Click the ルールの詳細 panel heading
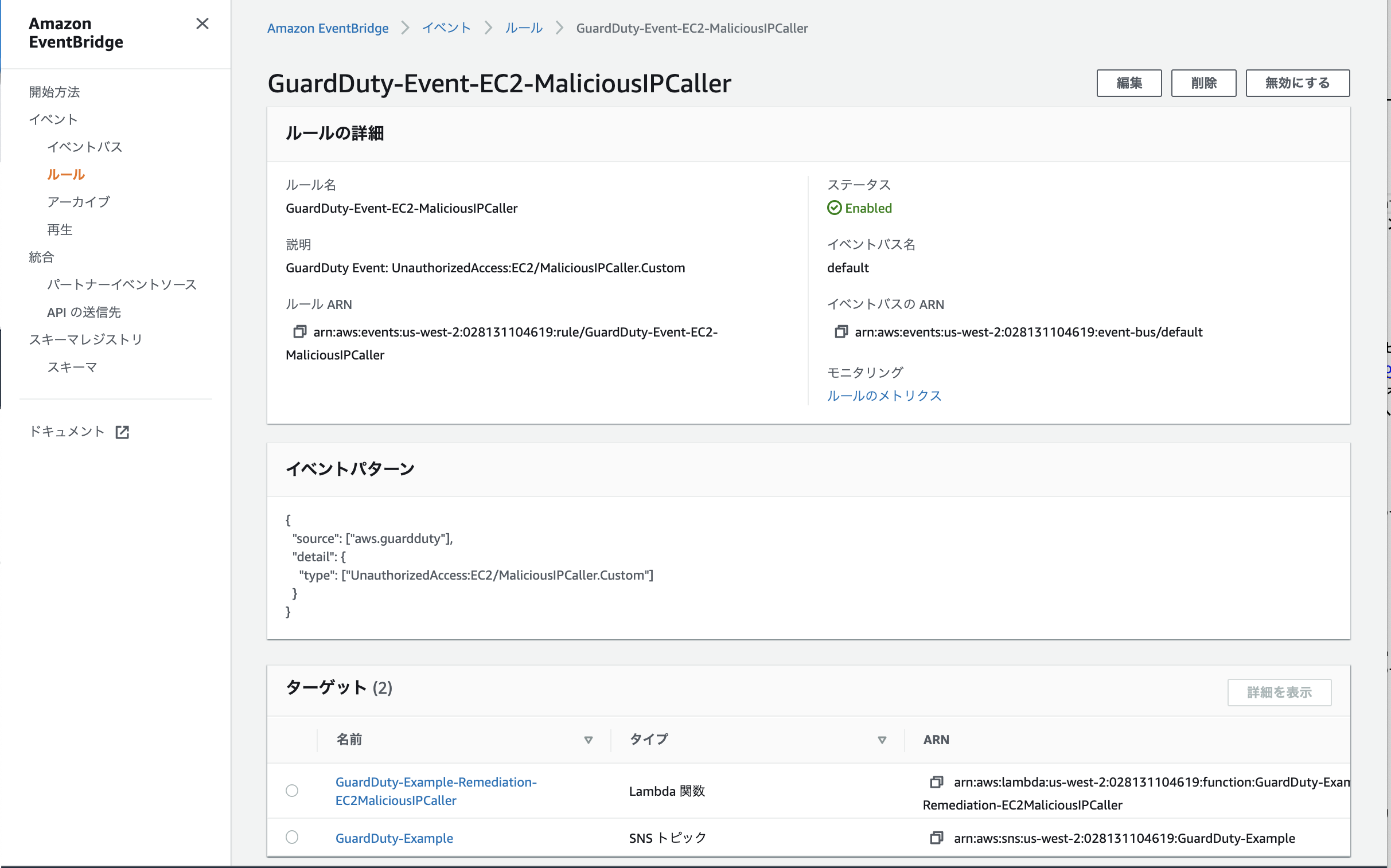 [335, 134]
